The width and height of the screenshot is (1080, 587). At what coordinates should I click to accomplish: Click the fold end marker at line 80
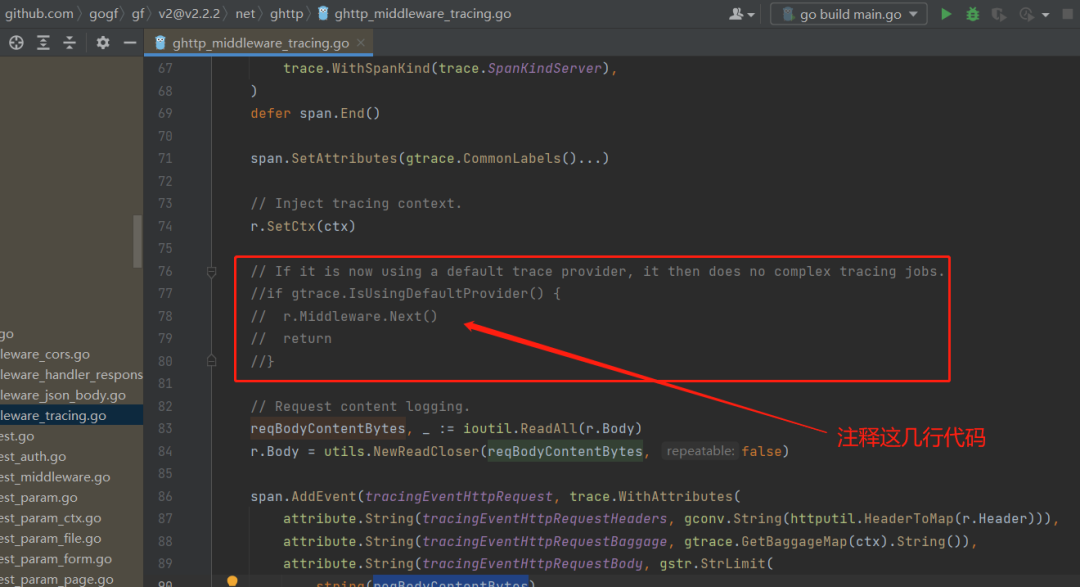[211, 360]
